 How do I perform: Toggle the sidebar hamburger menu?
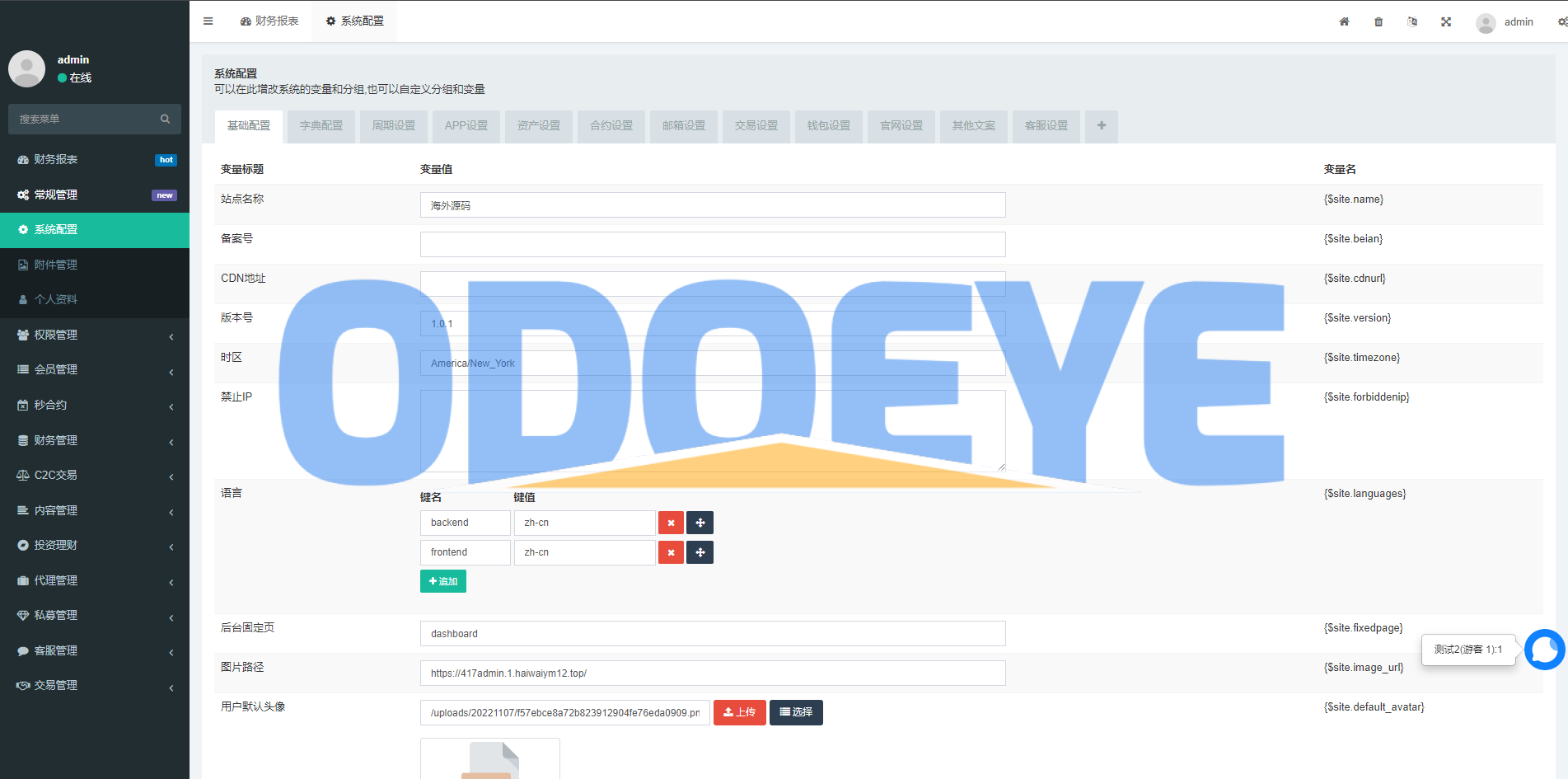tap(208, 21)
